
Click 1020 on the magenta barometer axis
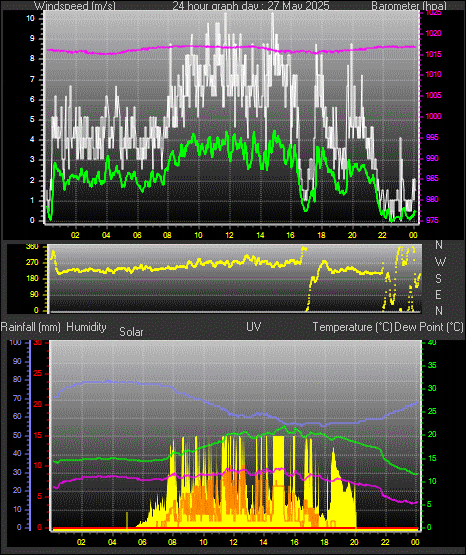click(433, 34)
